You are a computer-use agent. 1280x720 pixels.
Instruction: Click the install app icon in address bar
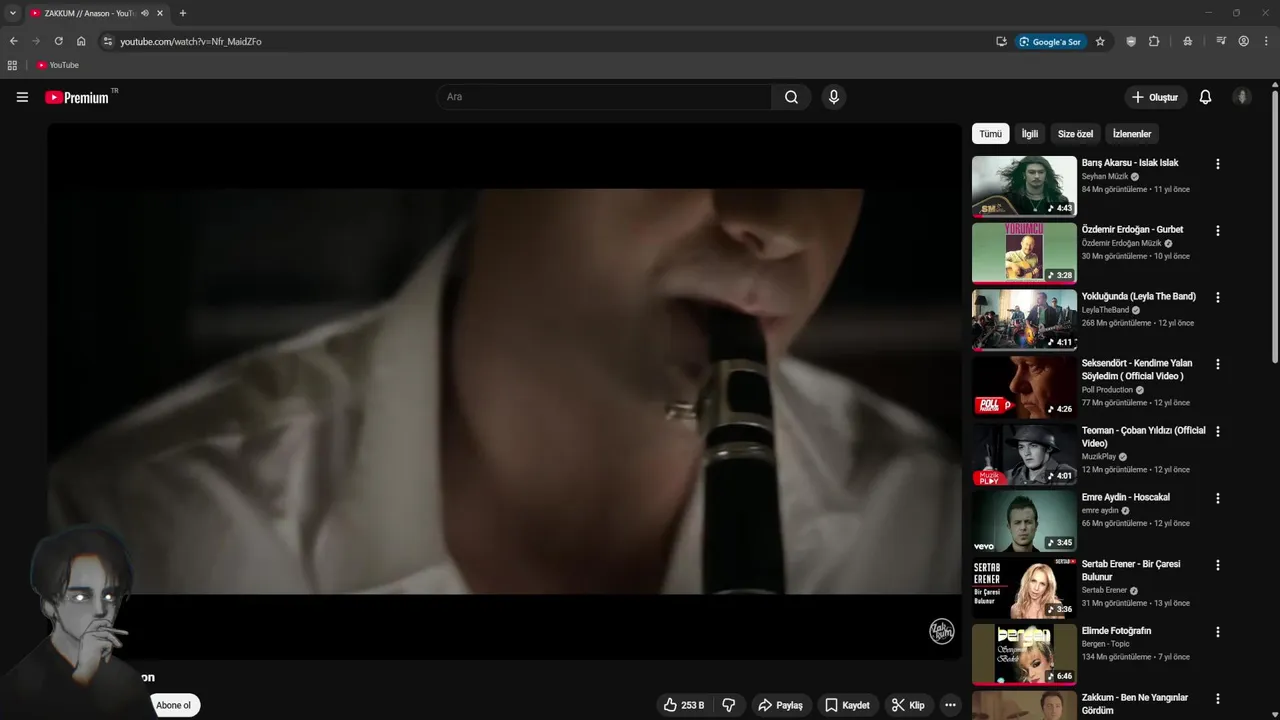(1001, 41)
